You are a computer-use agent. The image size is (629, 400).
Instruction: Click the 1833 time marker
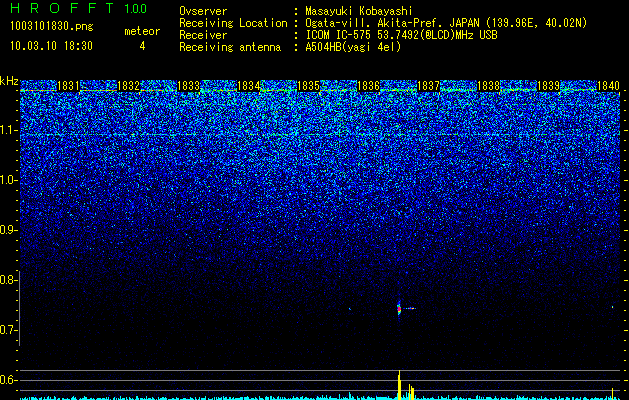click(x=188, y=86)
